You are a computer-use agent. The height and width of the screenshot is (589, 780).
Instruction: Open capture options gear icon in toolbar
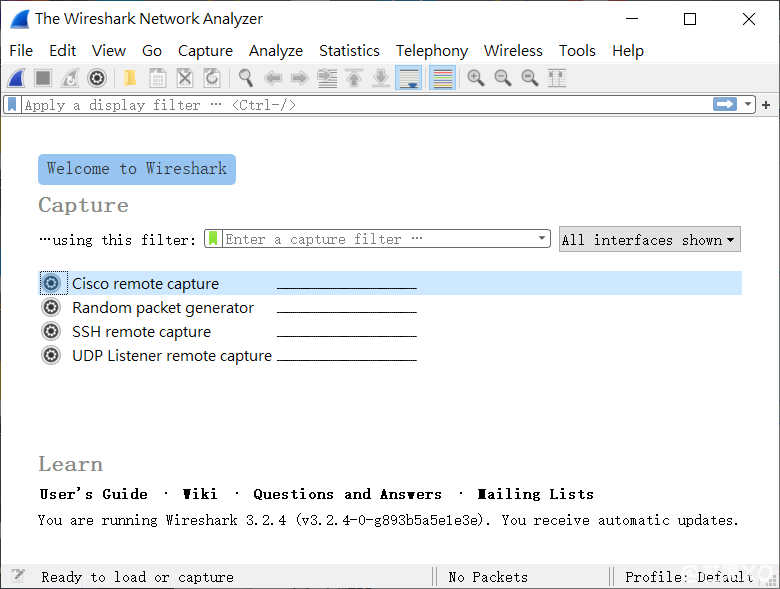[97, 78]
